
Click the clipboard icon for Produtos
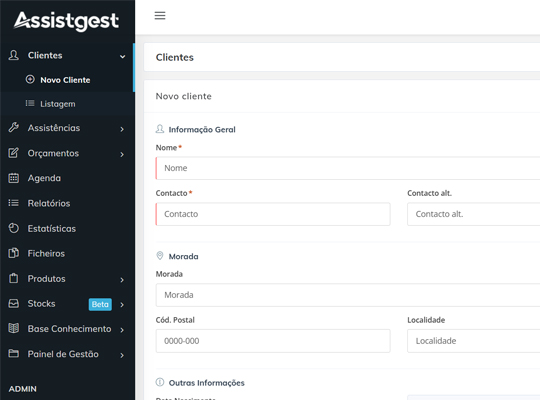point(13,278)
